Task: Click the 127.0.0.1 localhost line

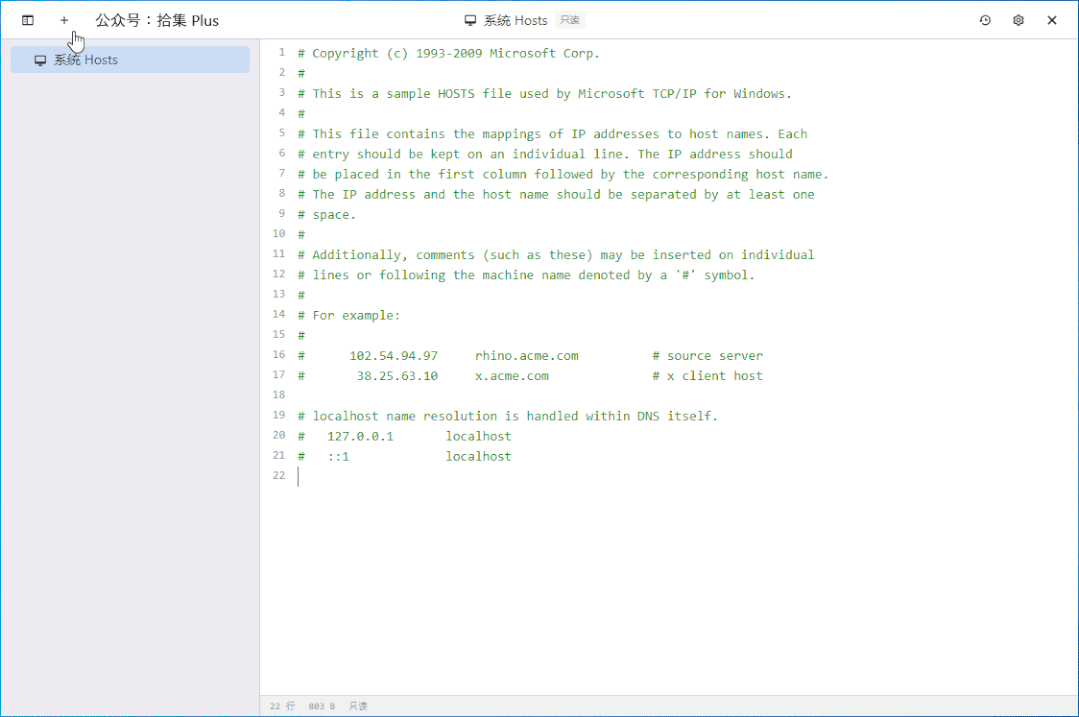Action: click(405, 436)
